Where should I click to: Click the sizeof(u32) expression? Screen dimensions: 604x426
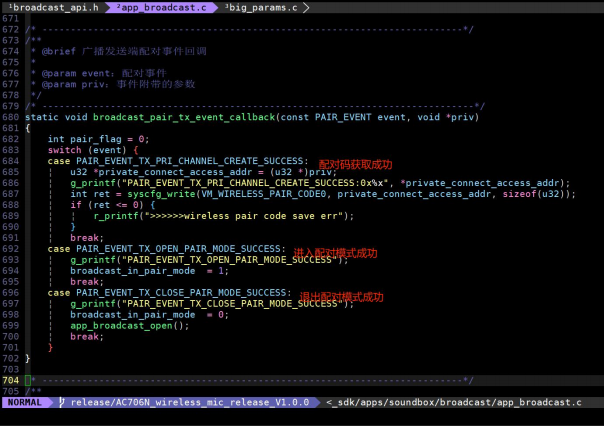pyautogui.click(x=534, y=194)
